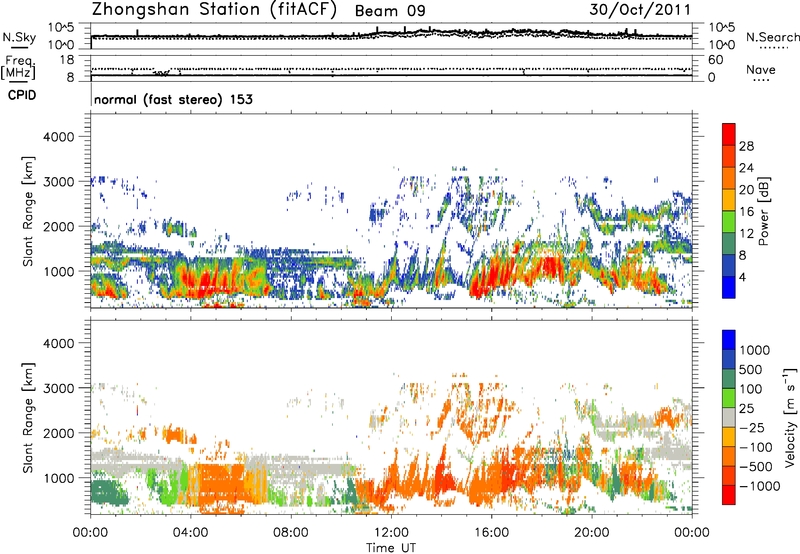
Task: Pick the blue top segment of the Velocity colorbar
Action: [x=729, y=340]
